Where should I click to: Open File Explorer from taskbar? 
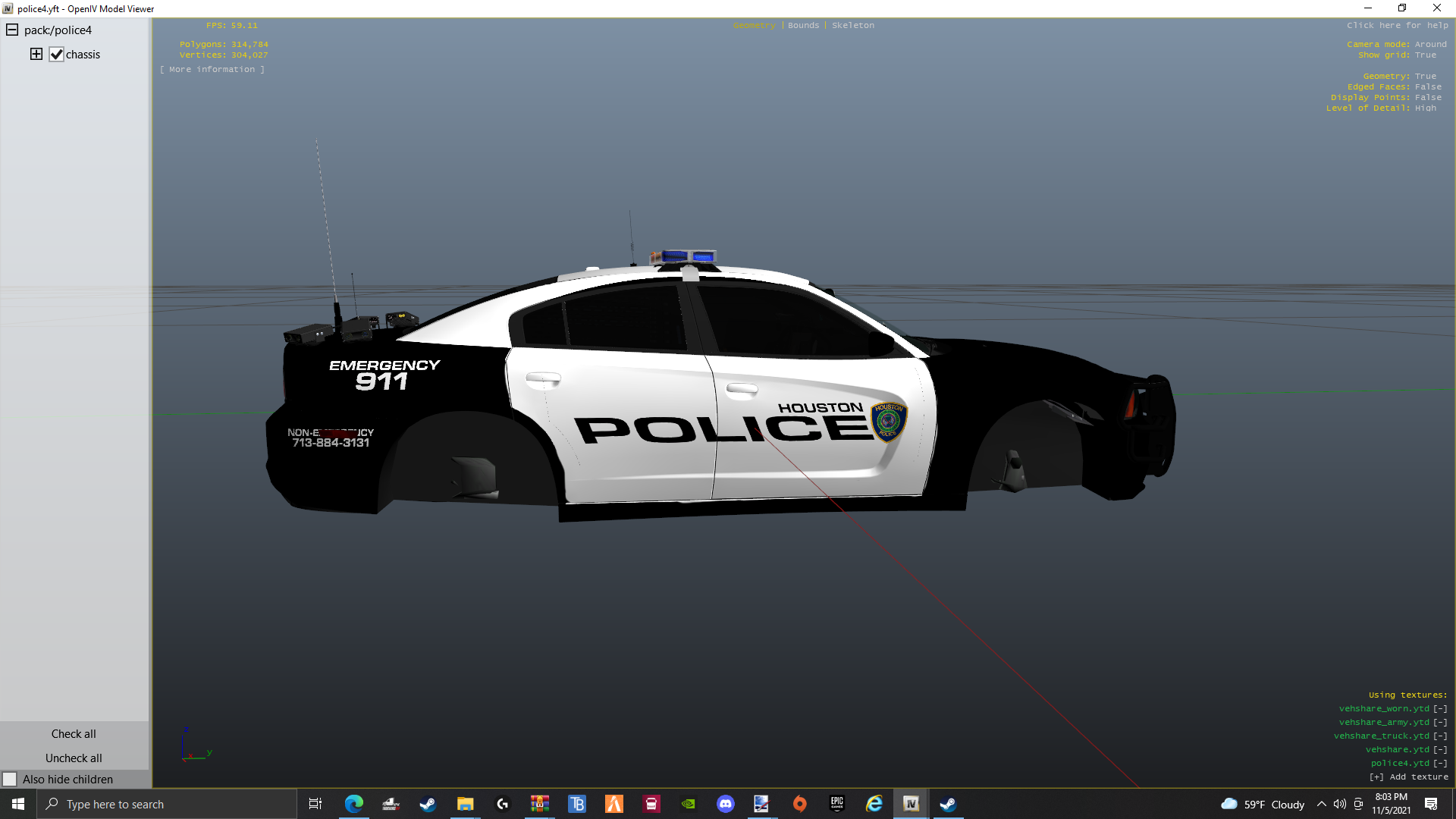tap(465, 804)
